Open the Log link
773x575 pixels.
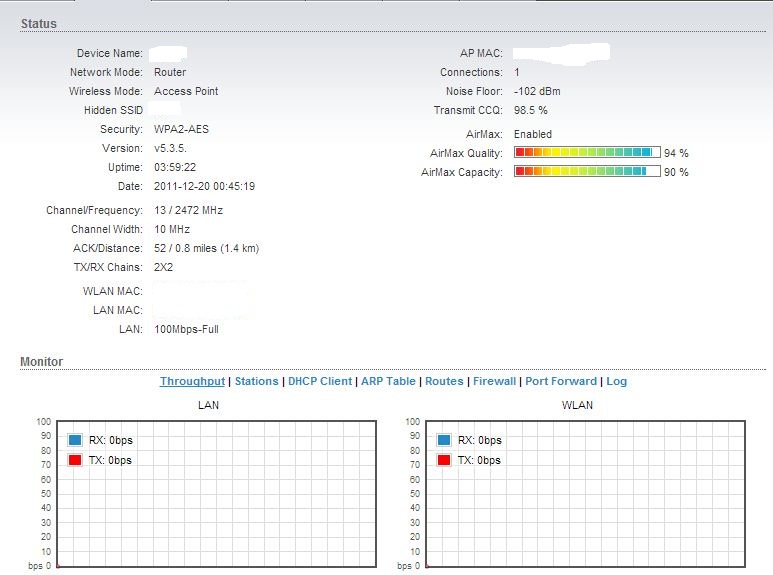(616, 381)
